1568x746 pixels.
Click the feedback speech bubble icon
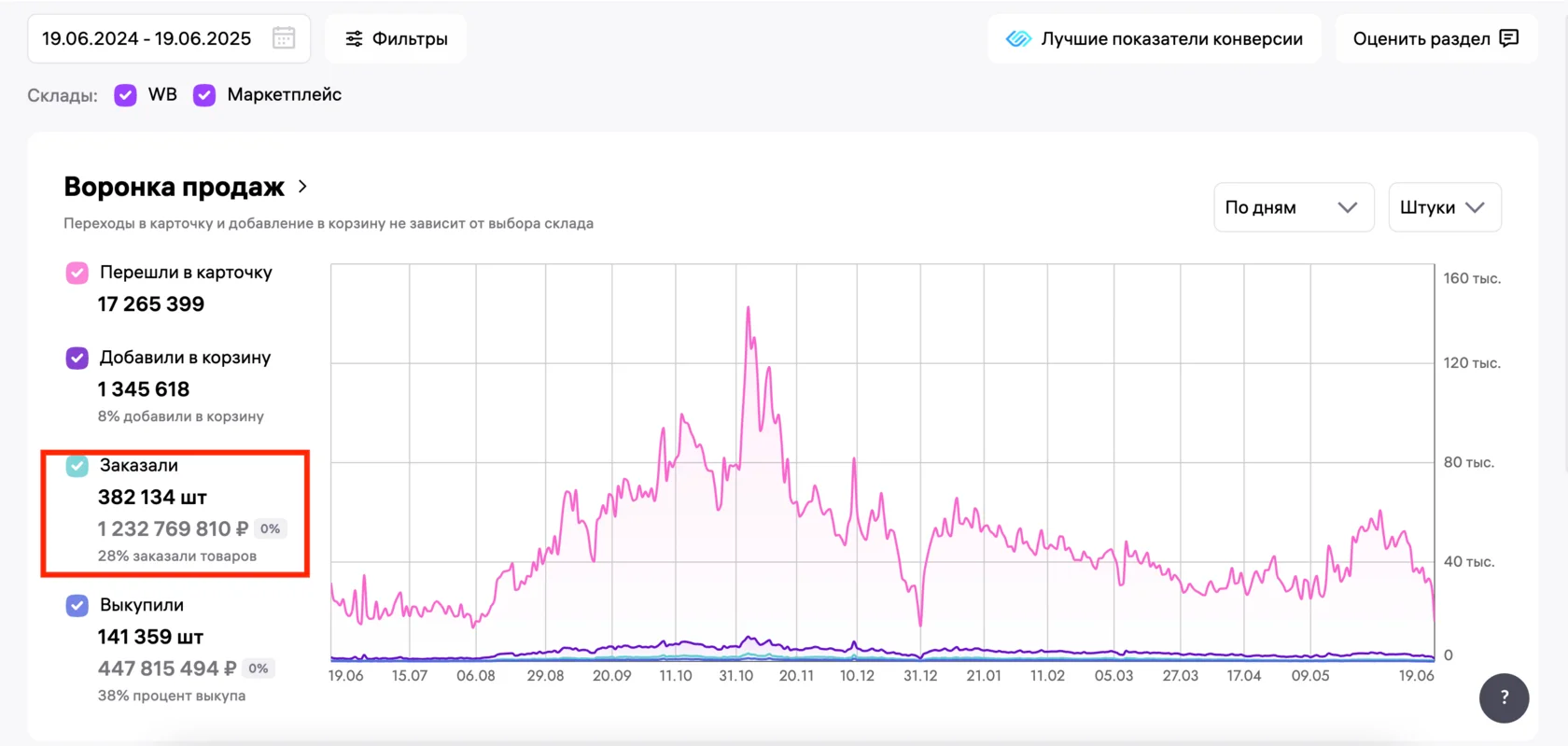tap(1509, 38)
